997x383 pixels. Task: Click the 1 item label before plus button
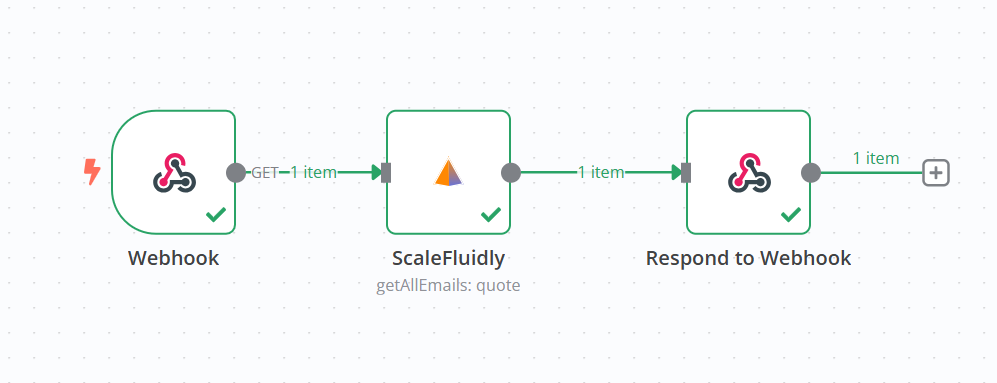tap(876, 158)
